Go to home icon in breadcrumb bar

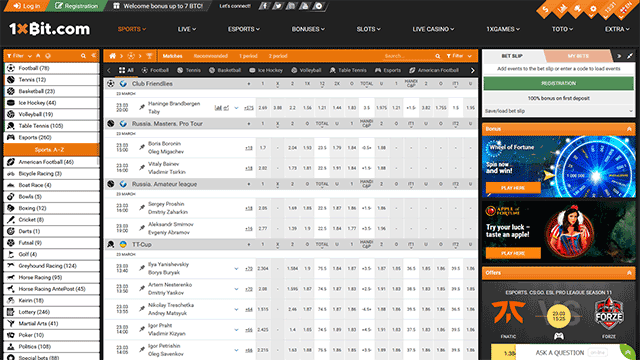(112, 56)
